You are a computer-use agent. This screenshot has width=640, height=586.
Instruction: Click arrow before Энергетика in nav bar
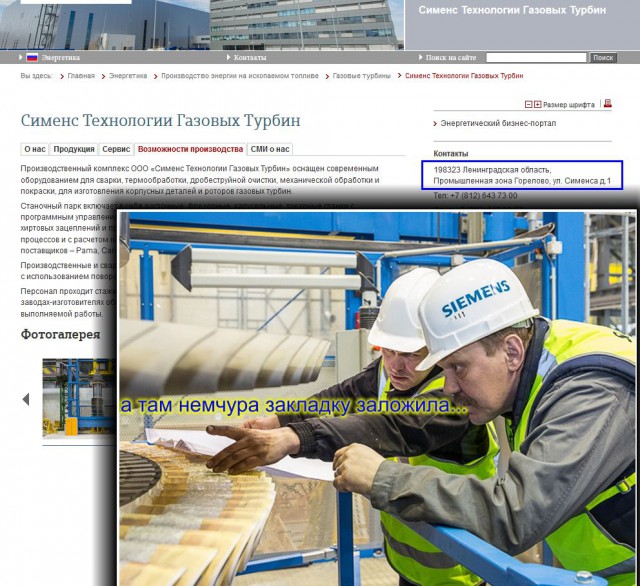click(x=21, y=58)
